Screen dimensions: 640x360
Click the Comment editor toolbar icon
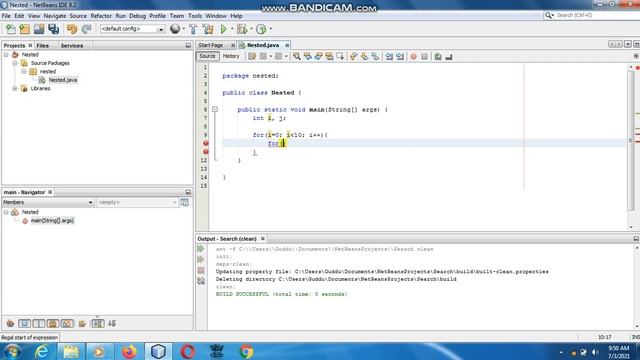(438, 56)
